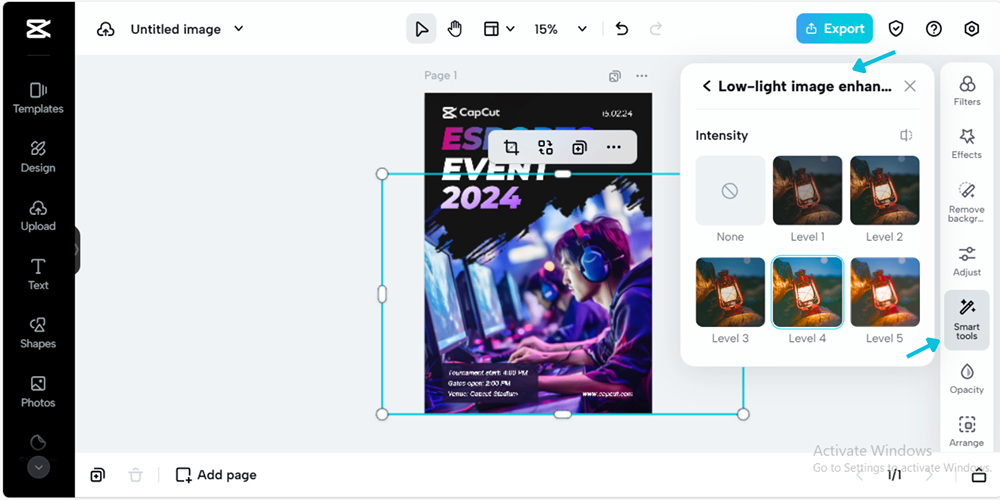Viewport: 1000px width, 500px height.
Task: Click the pages overview icon at bottom right
Action: point(978,475)
